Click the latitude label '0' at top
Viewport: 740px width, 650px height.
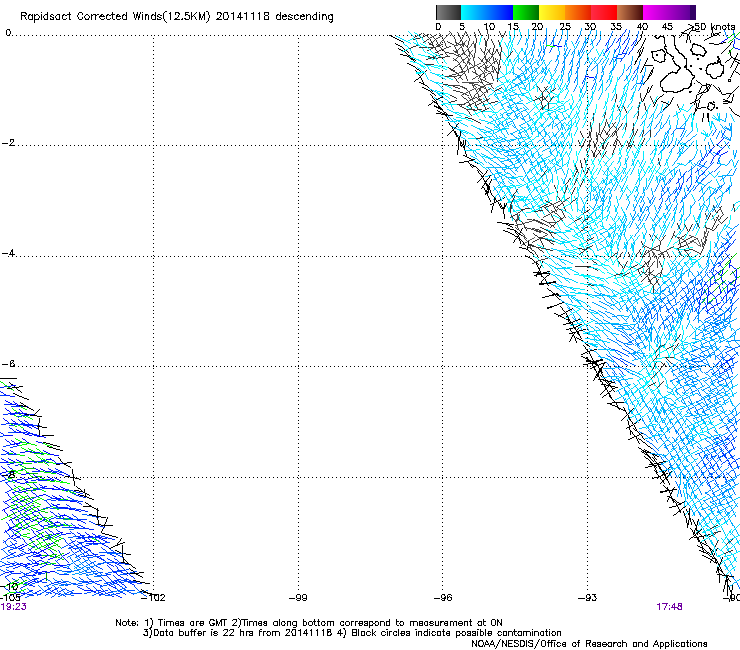click(8, 33)
